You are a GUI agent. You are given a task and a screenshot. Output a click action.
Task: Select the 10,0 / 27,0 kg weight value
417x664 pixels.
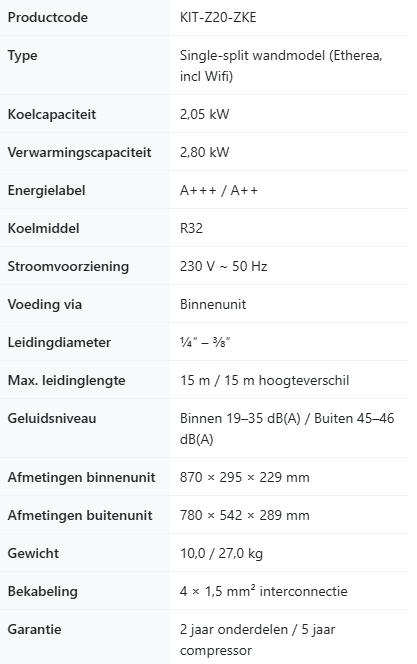tap(221, 553)
